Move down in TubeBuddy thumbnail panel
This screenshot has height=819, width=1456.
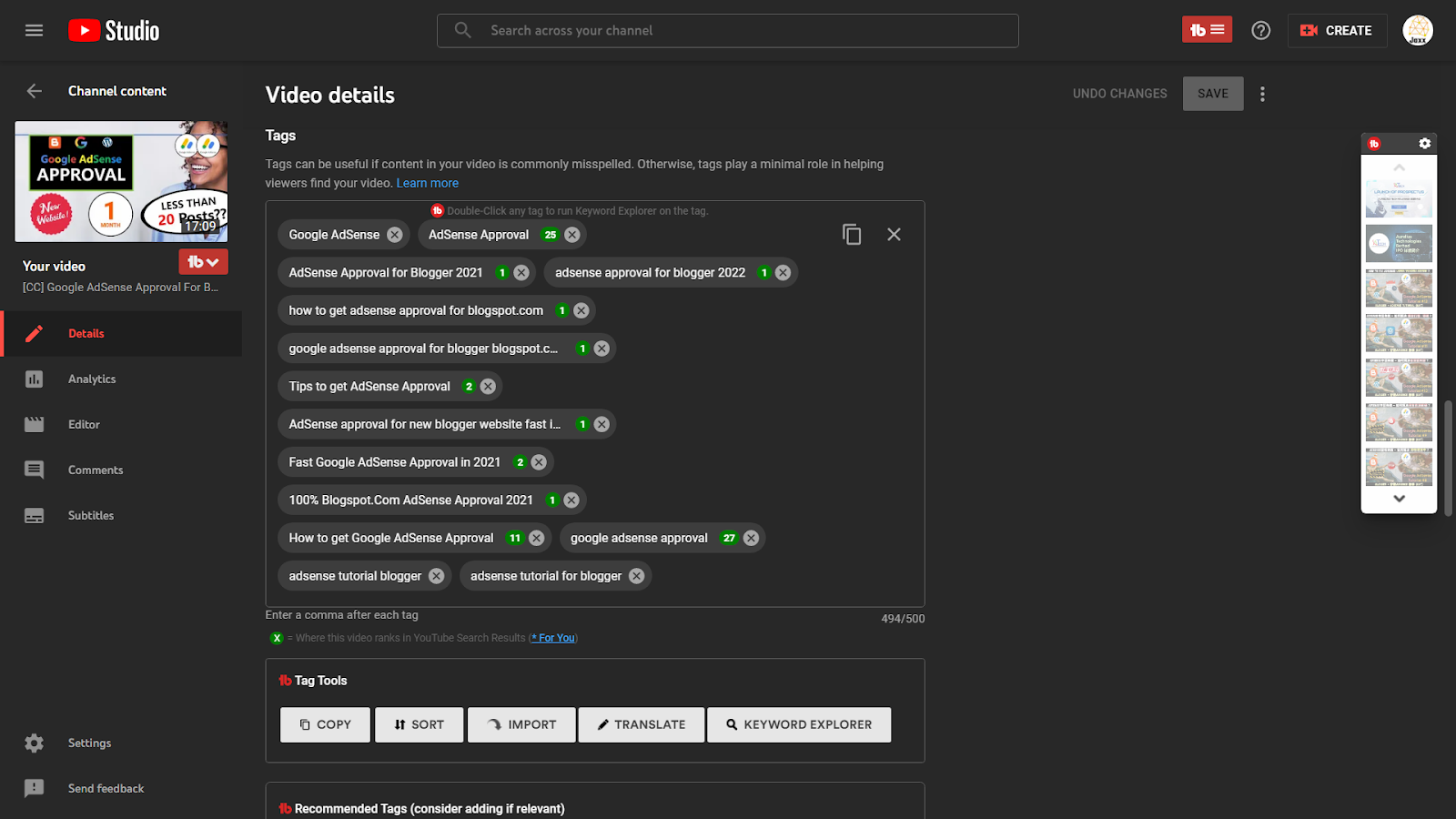pos(1399,499)
